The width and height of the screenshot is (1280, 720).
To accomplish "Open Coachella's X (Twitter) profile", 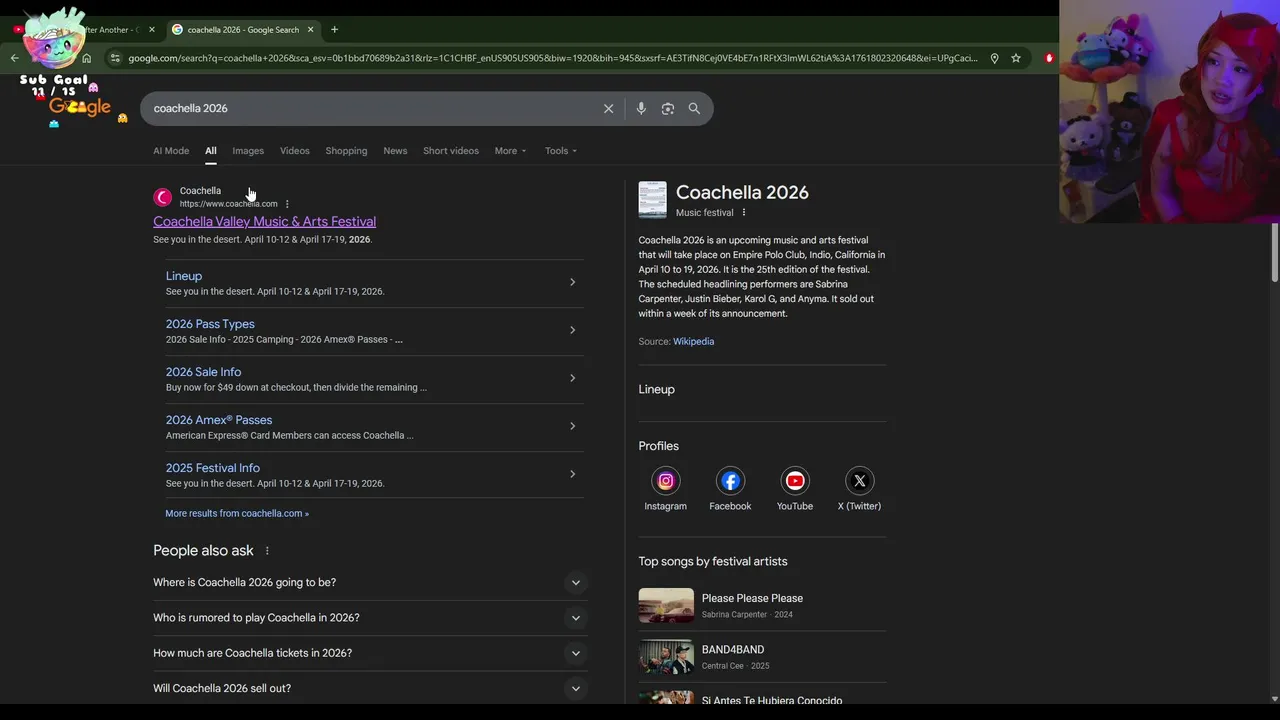I will [859, 481].
